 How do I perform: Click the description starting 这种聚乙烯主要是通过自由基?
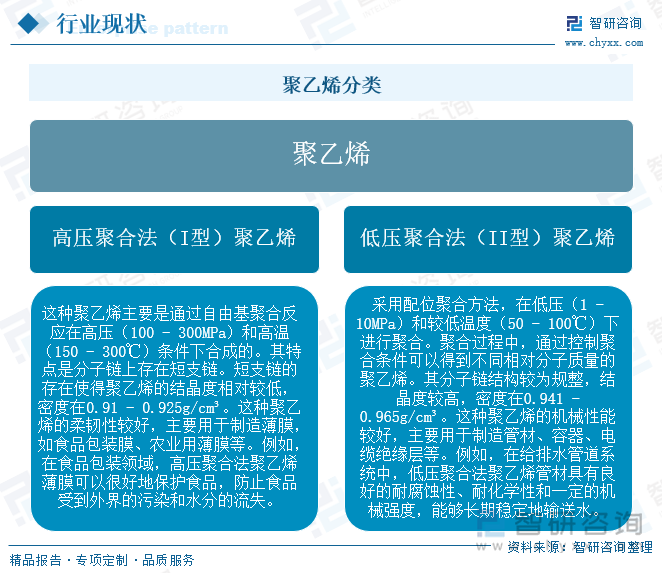click(174, 408)
